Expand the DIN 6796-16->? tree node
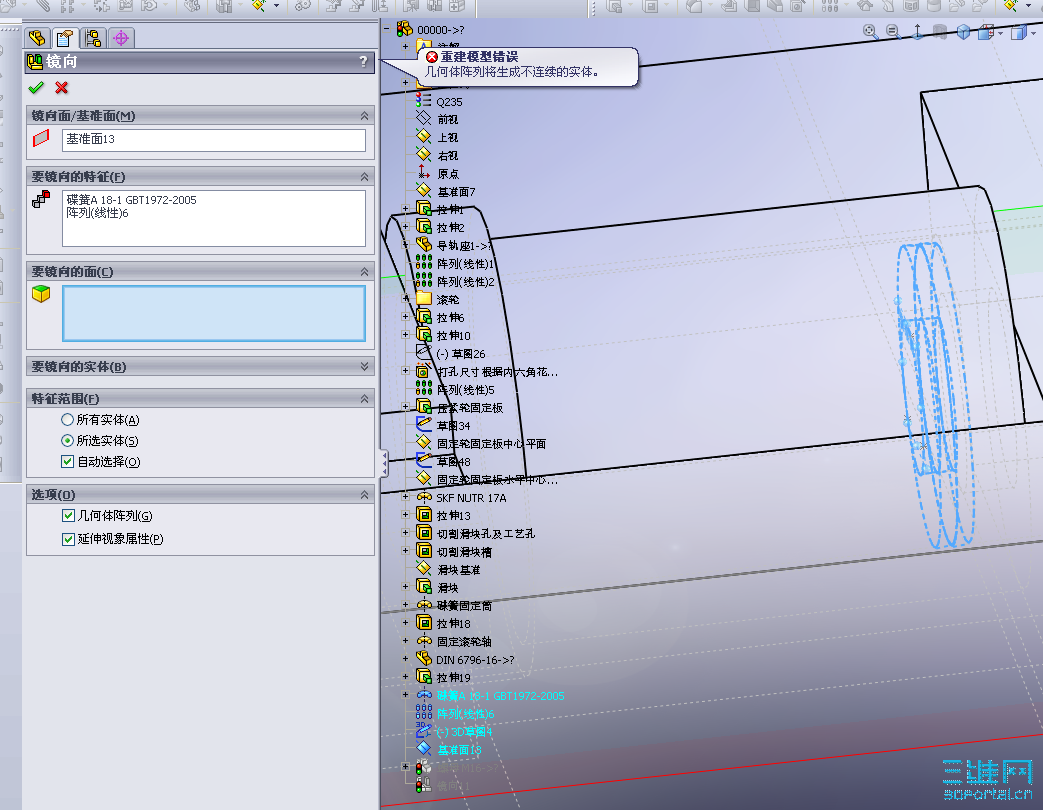The width and height of the screenshot is (1043, 810). click(x=406, y=658)
